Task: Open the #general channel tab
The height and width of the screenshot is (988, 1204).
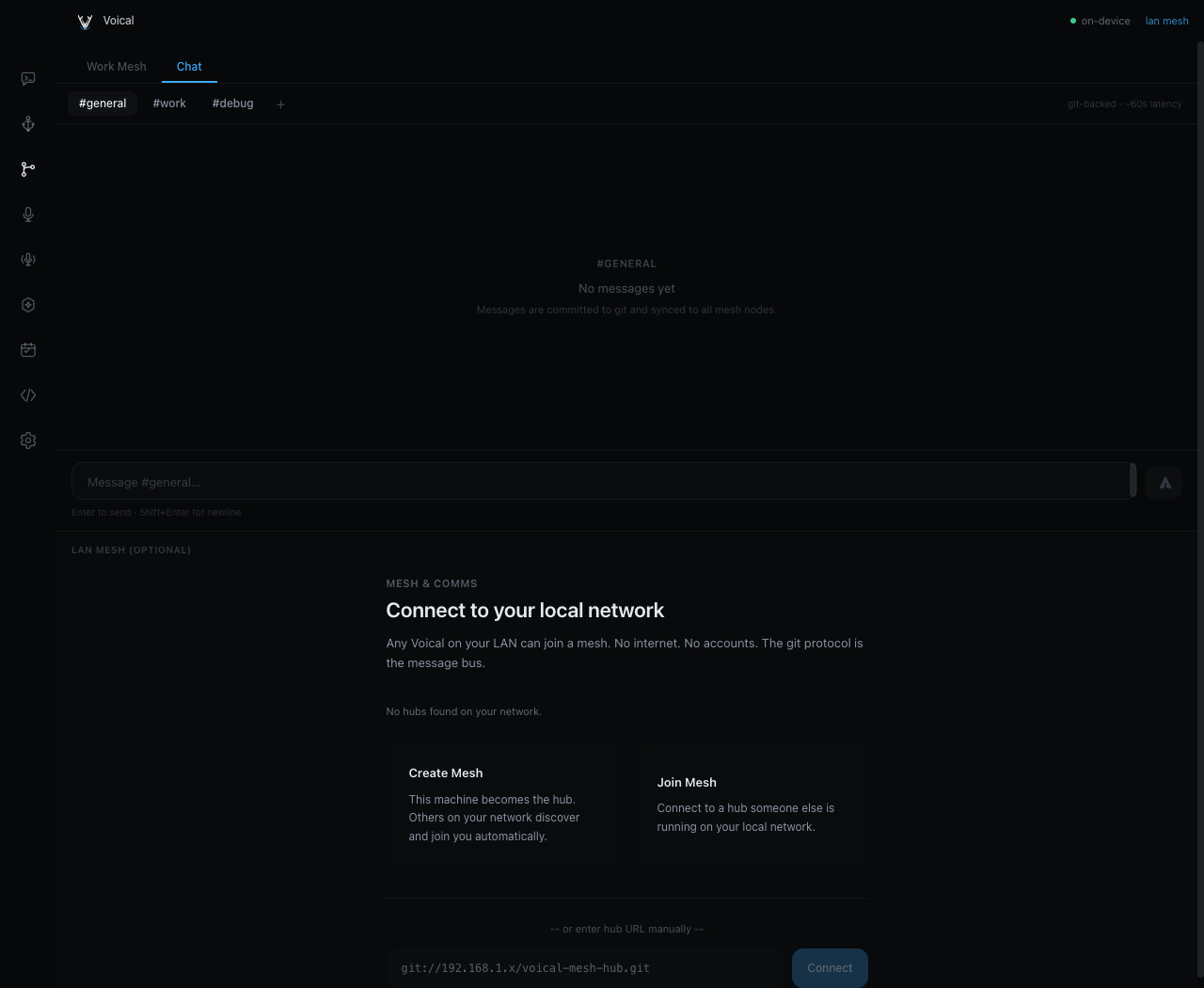Action: [103, 104]
